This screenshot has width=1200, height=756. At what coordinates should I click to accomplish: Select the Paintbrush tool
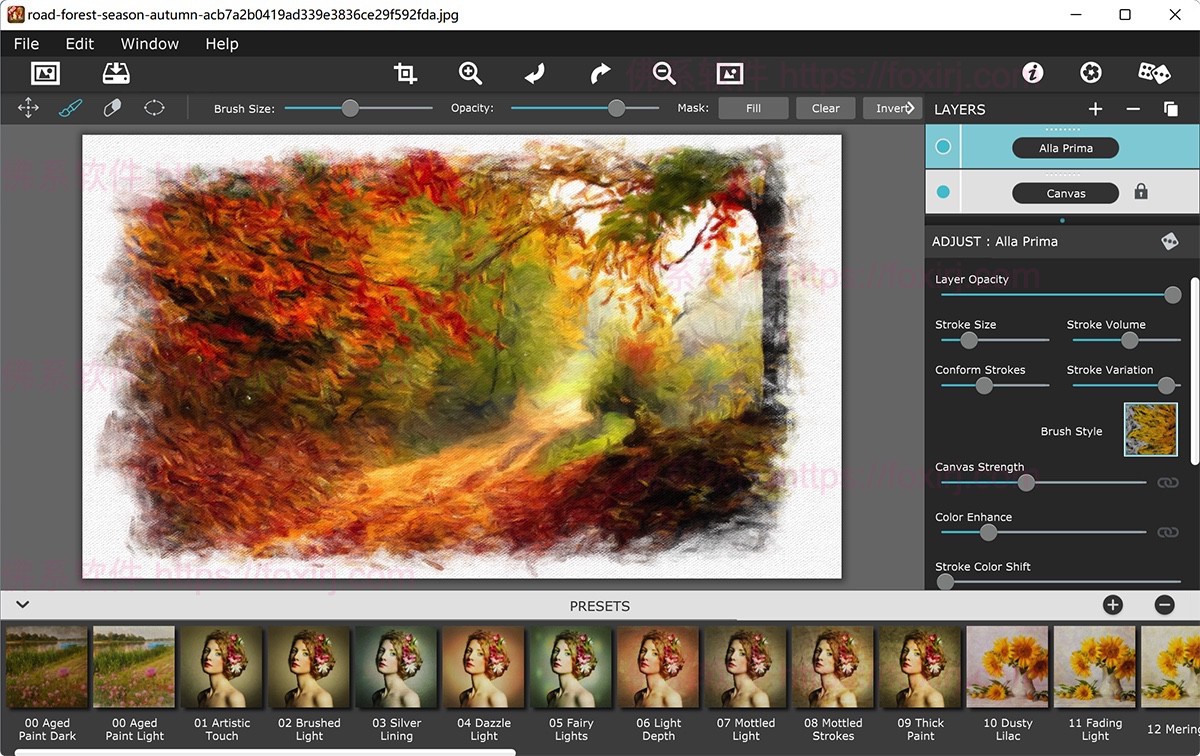[70, 107]
